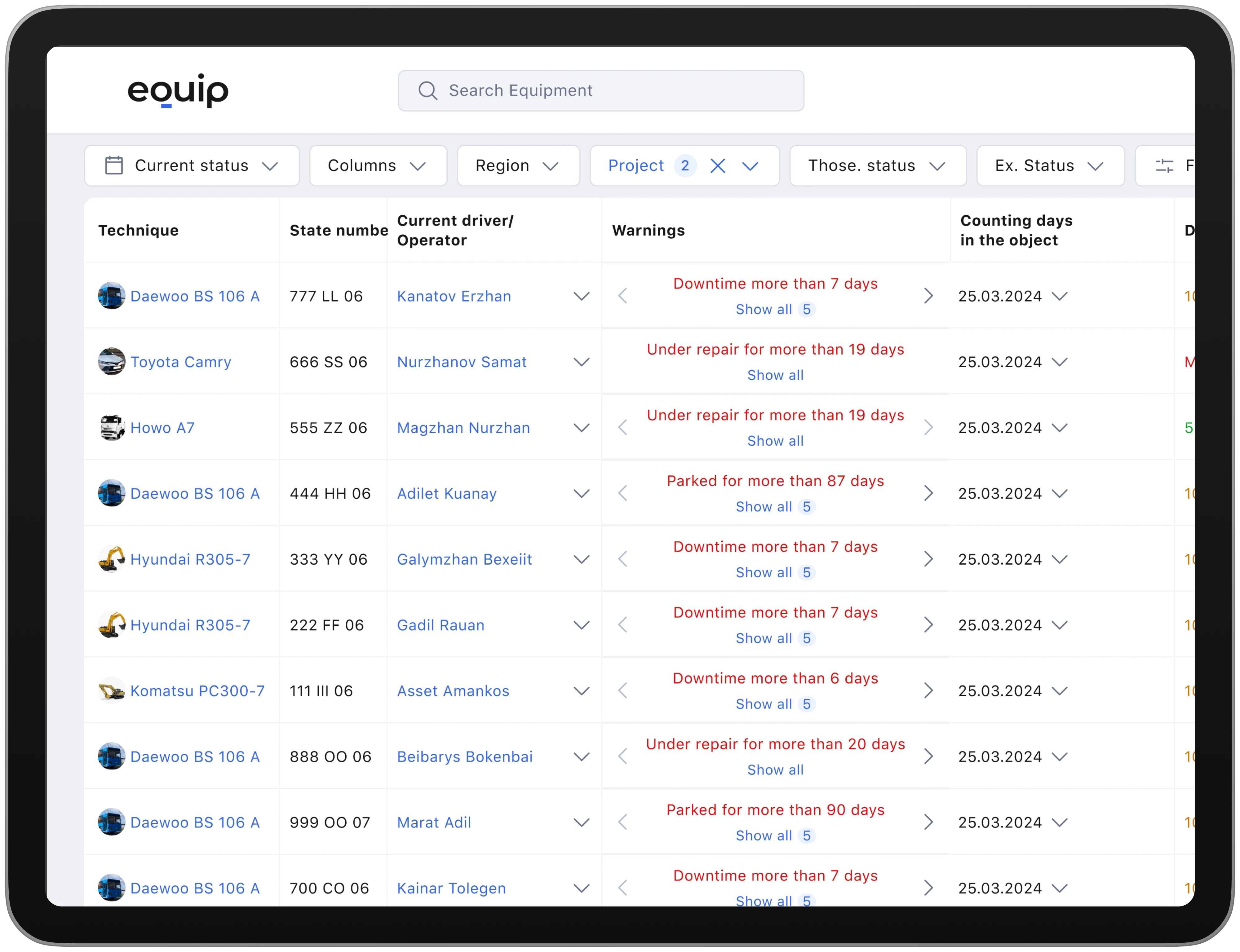Show all 5 warnings for Komatsu row
Viewport: 1240px width, 952px height.
775,703
